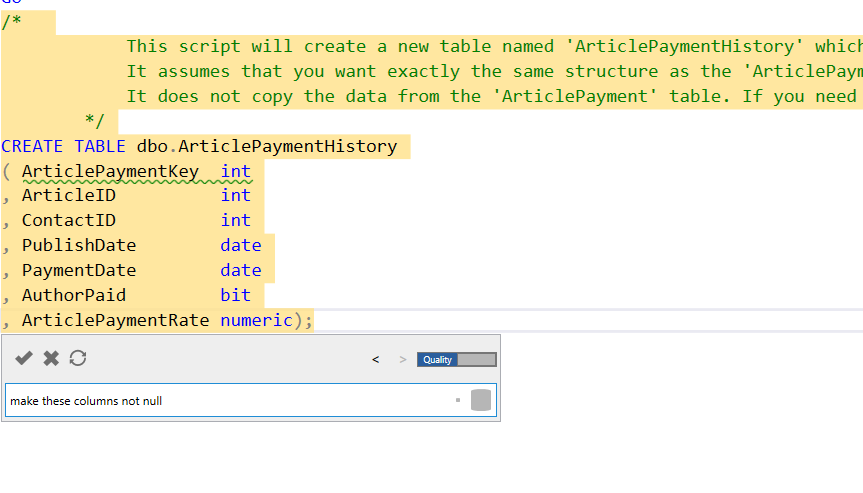Click the dbo.ArticlePaymentHistory table name
863x493 pixels.
[267, 147]
